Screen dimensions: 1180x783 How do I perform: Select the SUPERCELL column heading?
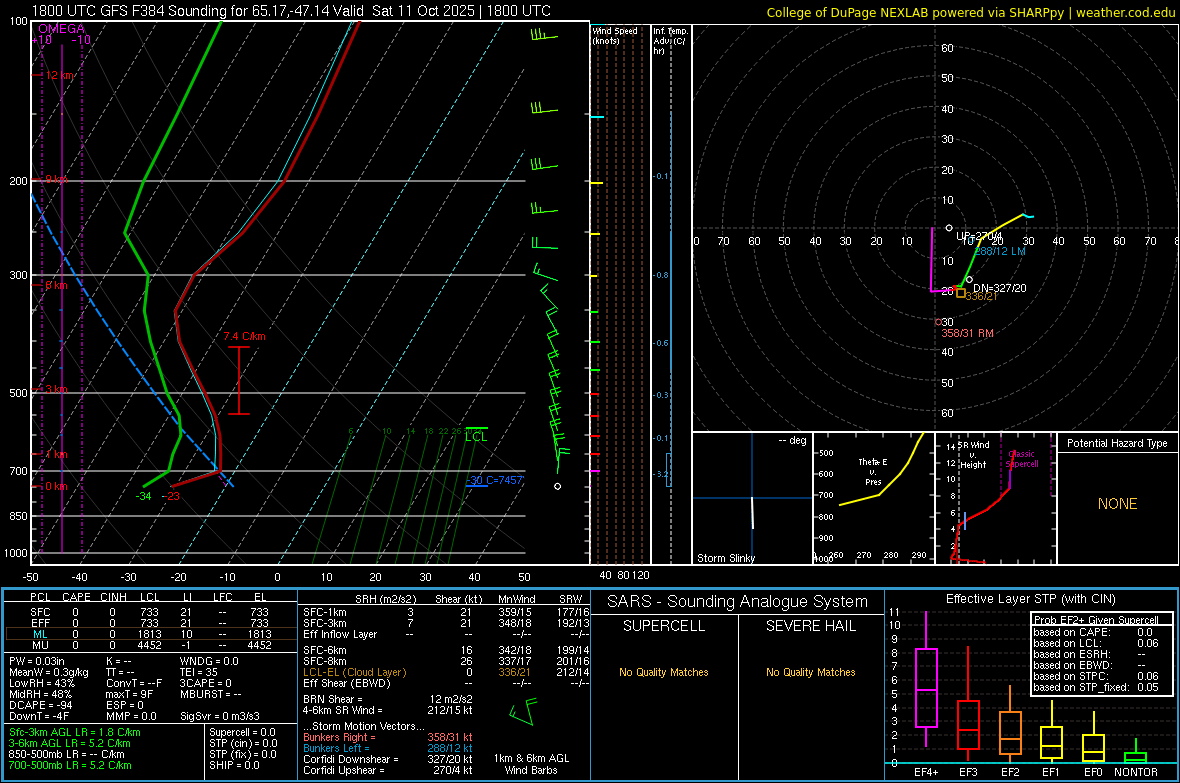pos(664,626)
